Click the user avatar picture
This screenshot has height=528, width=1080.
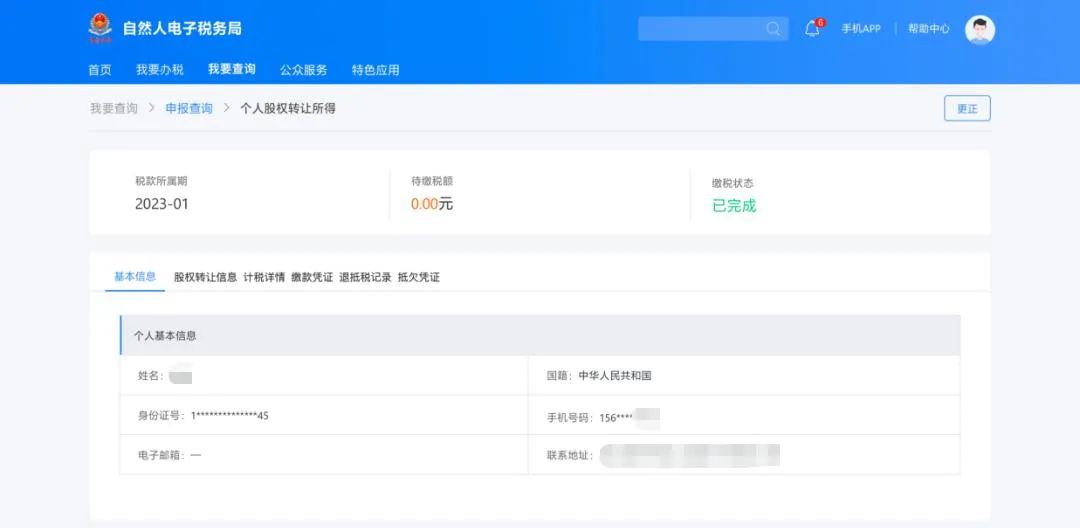click(979, 30)
